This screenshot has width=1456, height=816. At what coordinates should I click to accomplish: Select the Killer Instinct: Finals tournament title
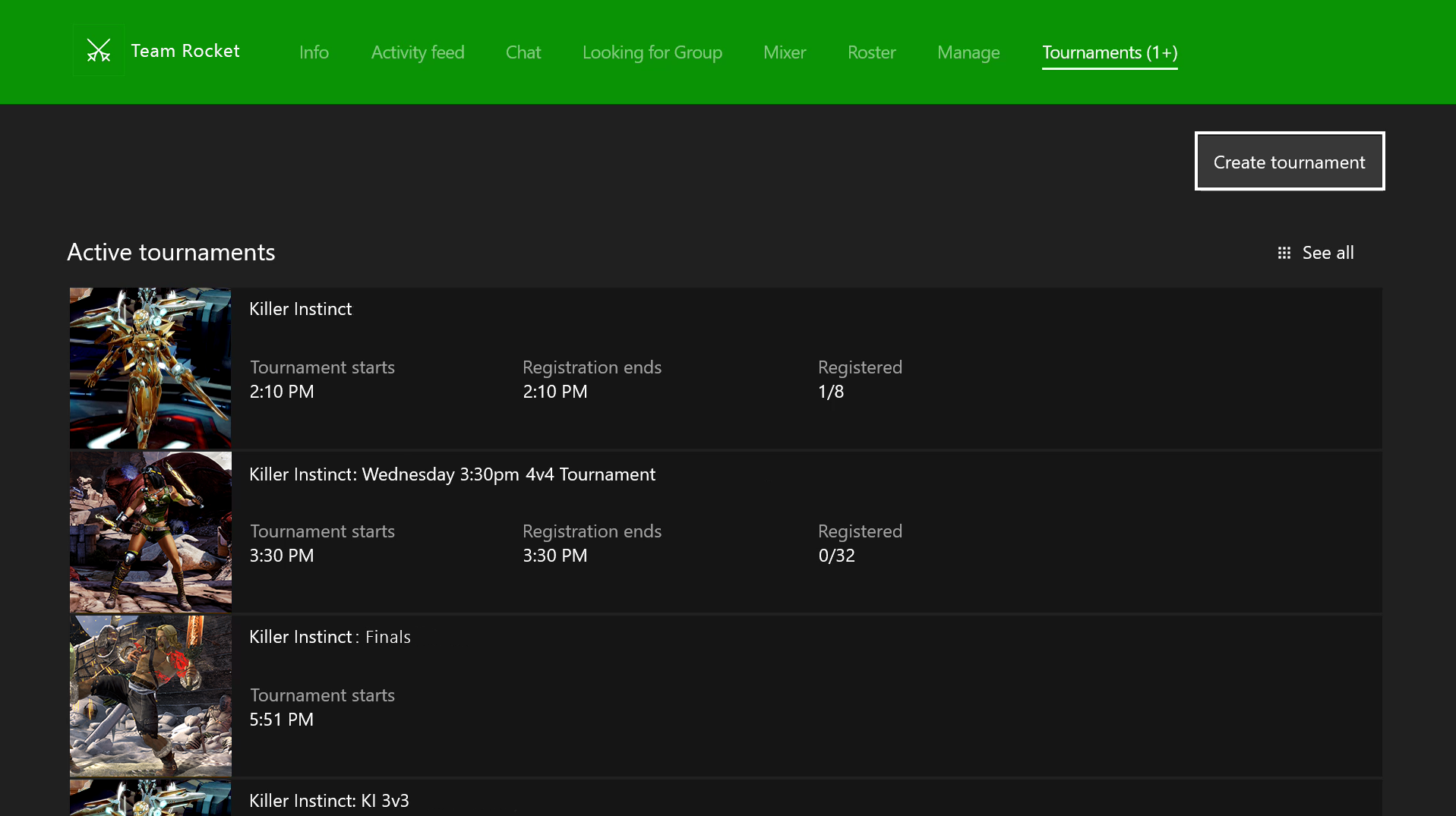[x=330, y=637]
